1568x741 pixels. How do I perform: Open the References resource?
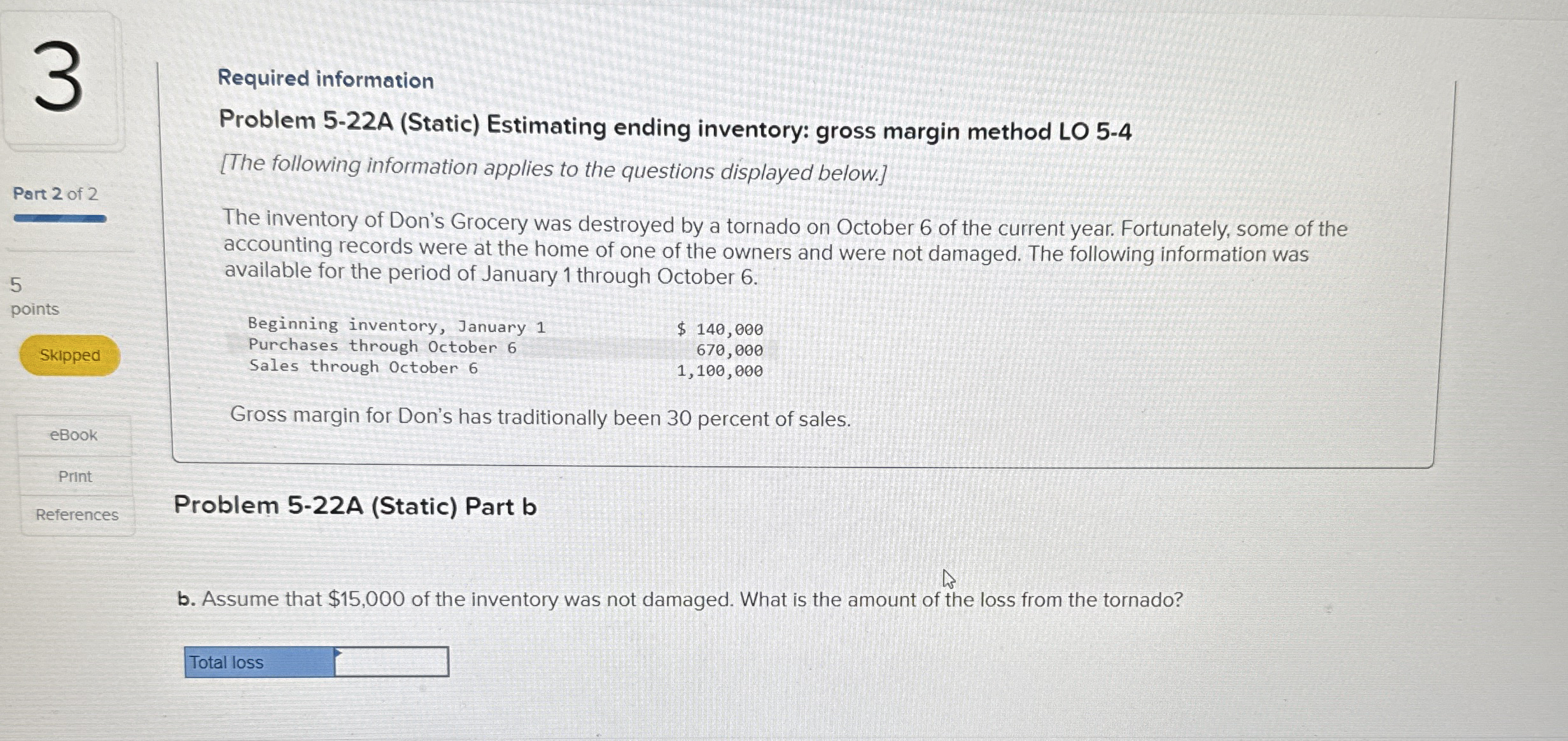[x=76, y=515]
